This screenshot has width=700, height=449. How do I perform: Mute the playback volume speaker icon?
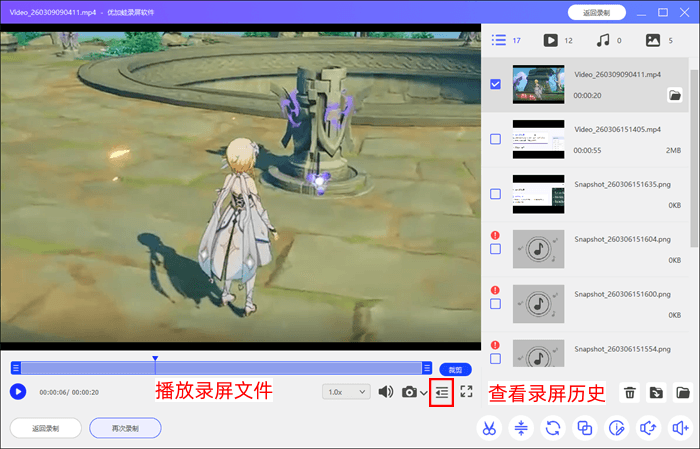click(385, 392)
